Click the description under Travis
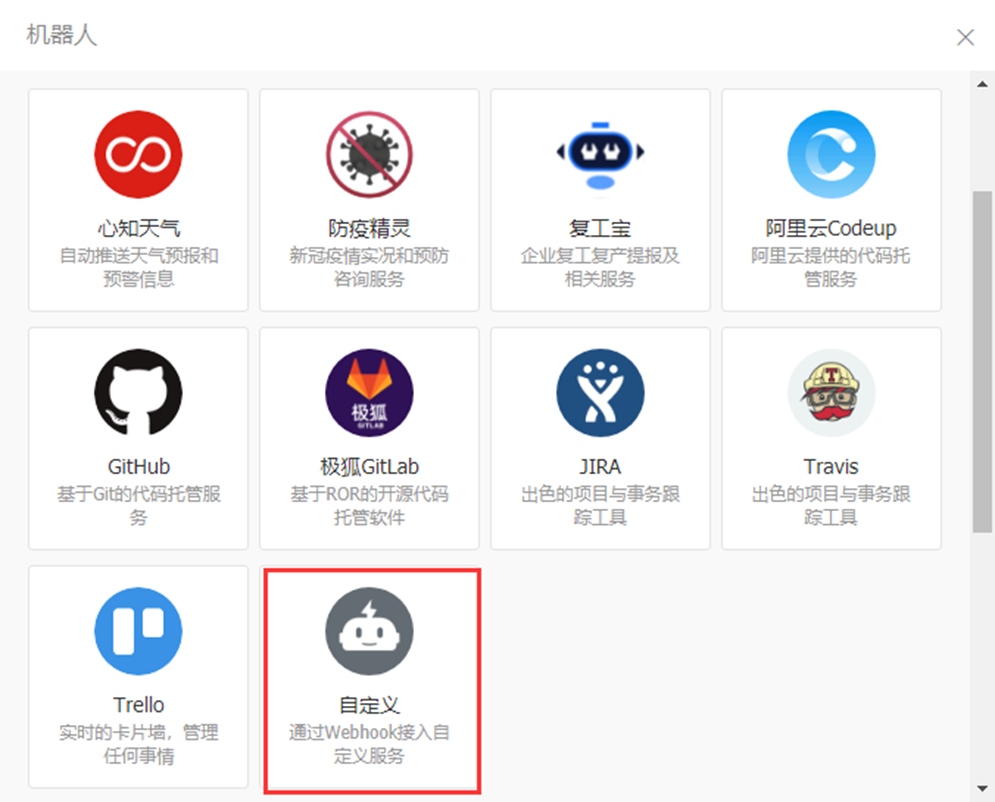 (831, 506)
